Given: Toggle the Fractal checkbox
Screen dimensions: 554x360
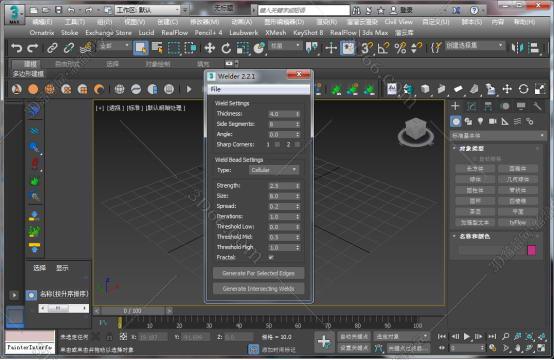Looking at the screenshot, I should coord(271,258).
